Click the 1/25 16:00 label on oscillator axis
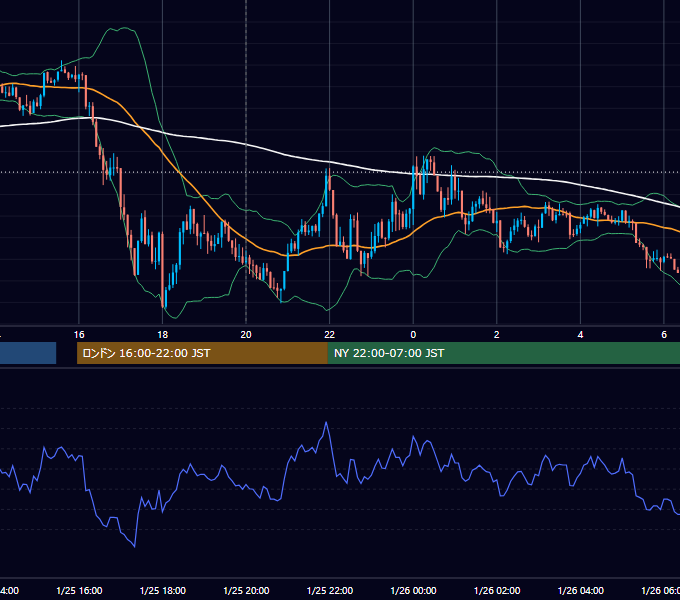Image resolution: width=680 pixels, height=600 pixels. click(79, 590)
